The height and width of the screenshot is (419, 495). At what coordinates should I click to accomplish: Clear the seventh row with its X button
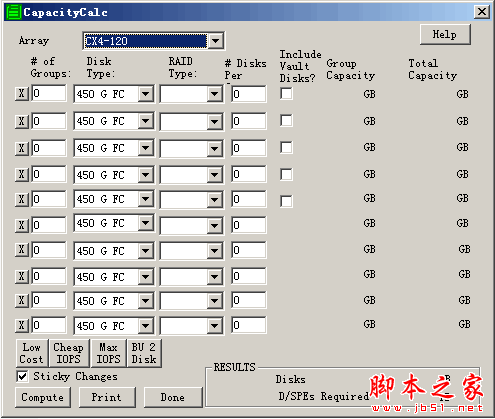coord(22,250)
